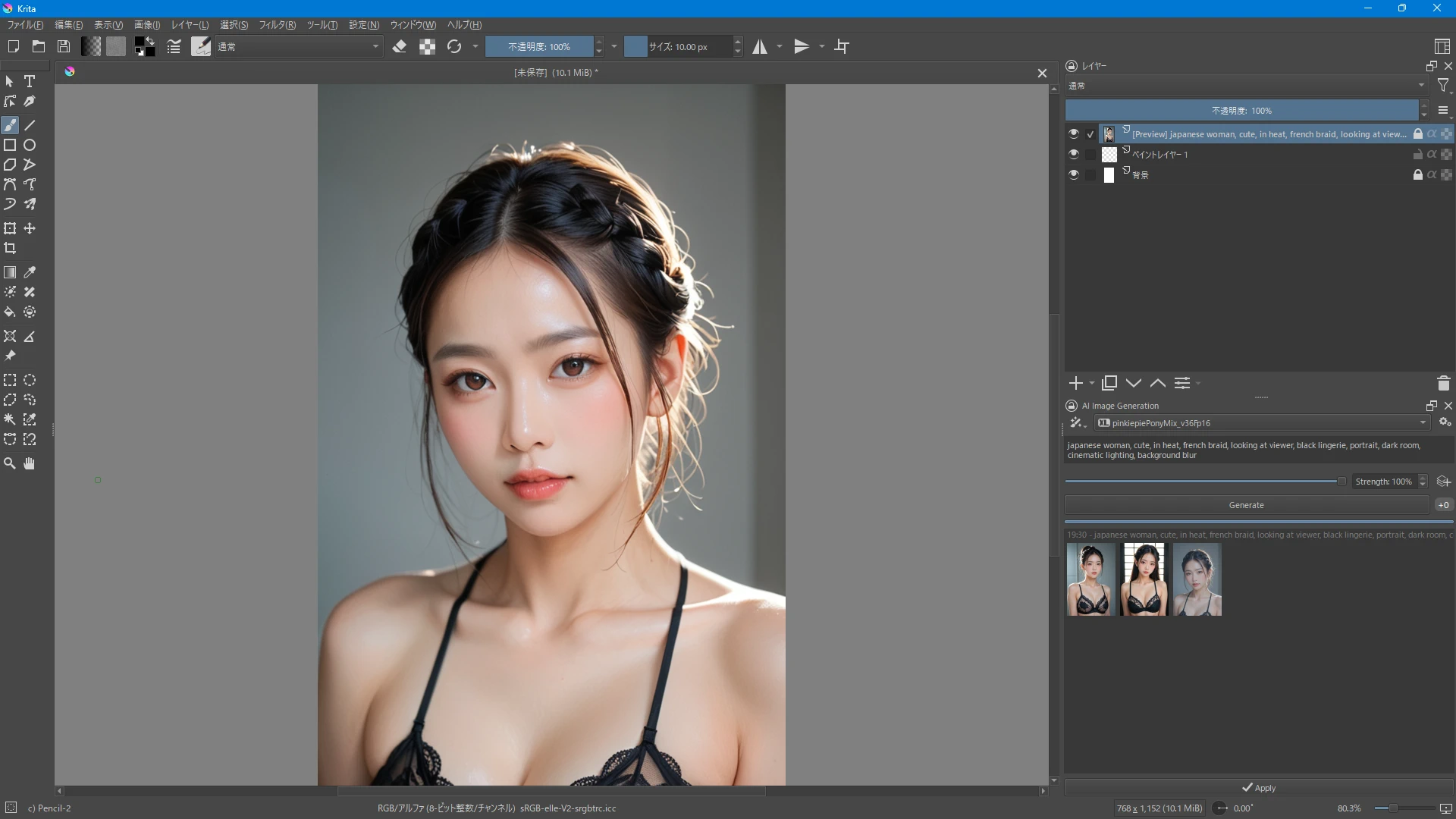1456x819 pixels.
Task: Hide the Preview japanese woman layer
Action: 1073,134
